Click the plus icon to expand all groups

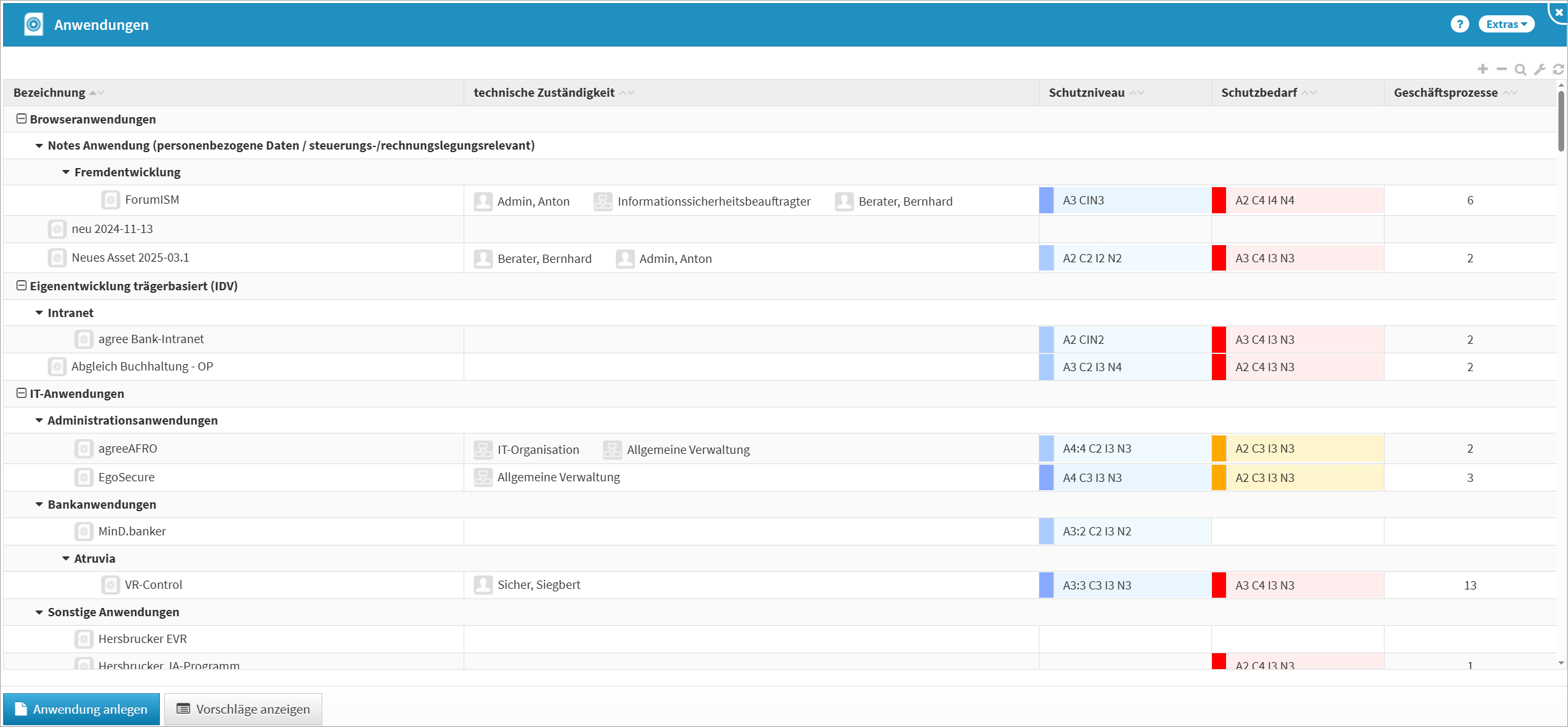click(x=1483, y=69)
